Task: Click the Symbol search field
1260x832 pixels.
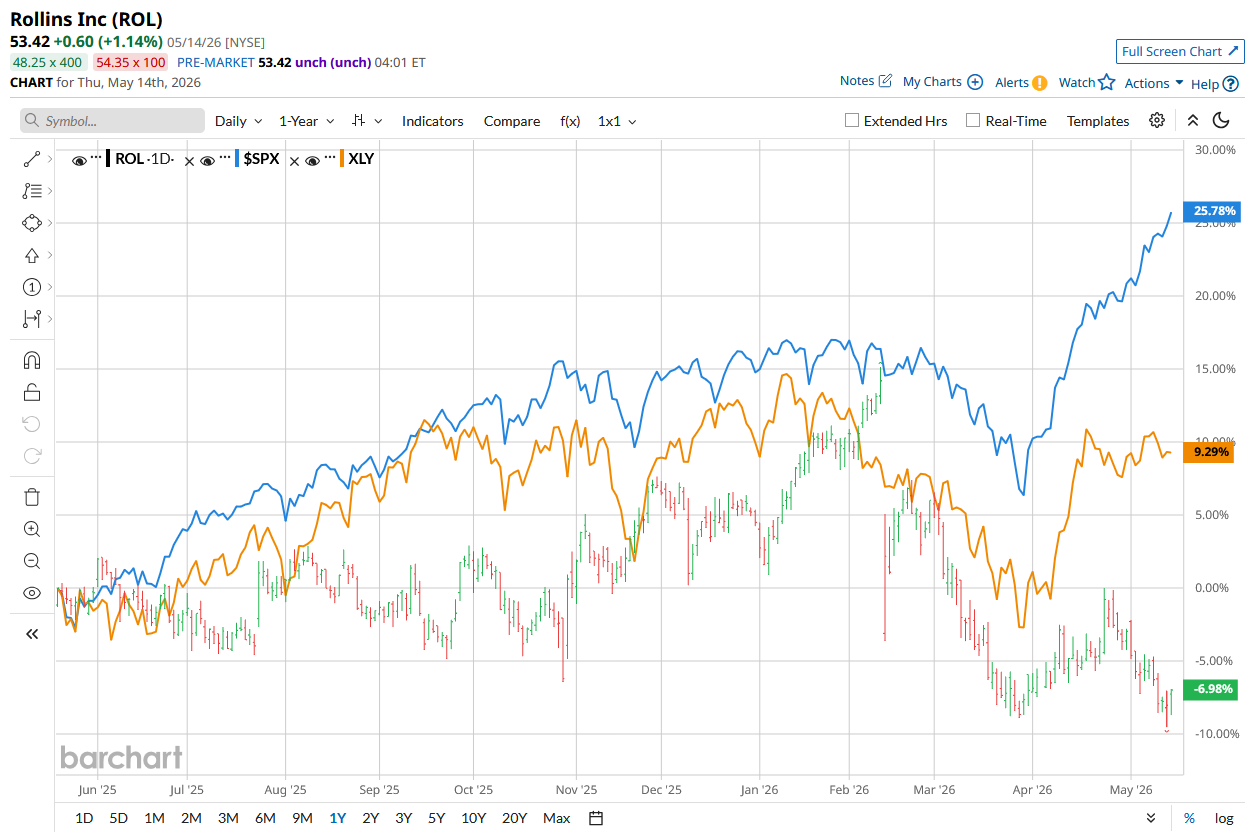Action: (x=112, y=121)
